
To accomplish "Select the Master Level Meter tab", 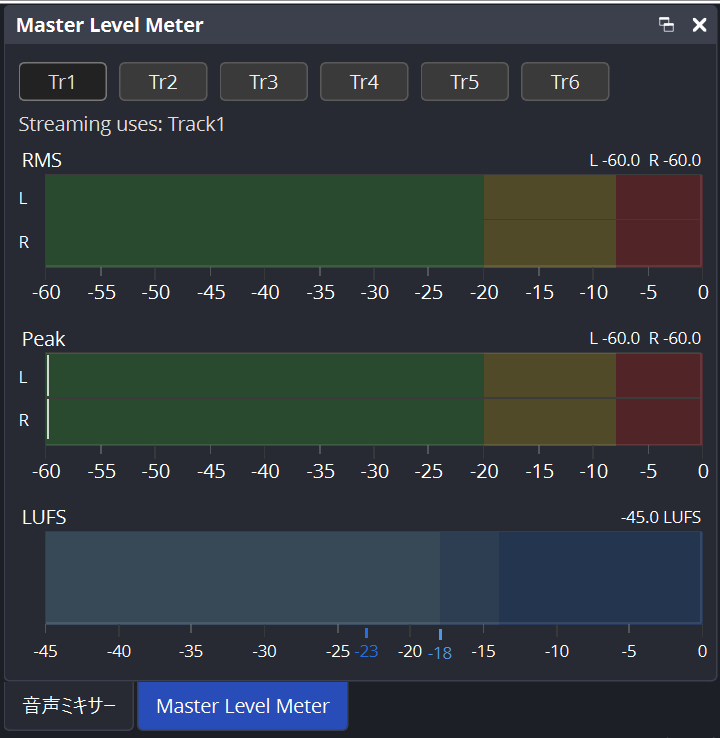I will (243, 706).
